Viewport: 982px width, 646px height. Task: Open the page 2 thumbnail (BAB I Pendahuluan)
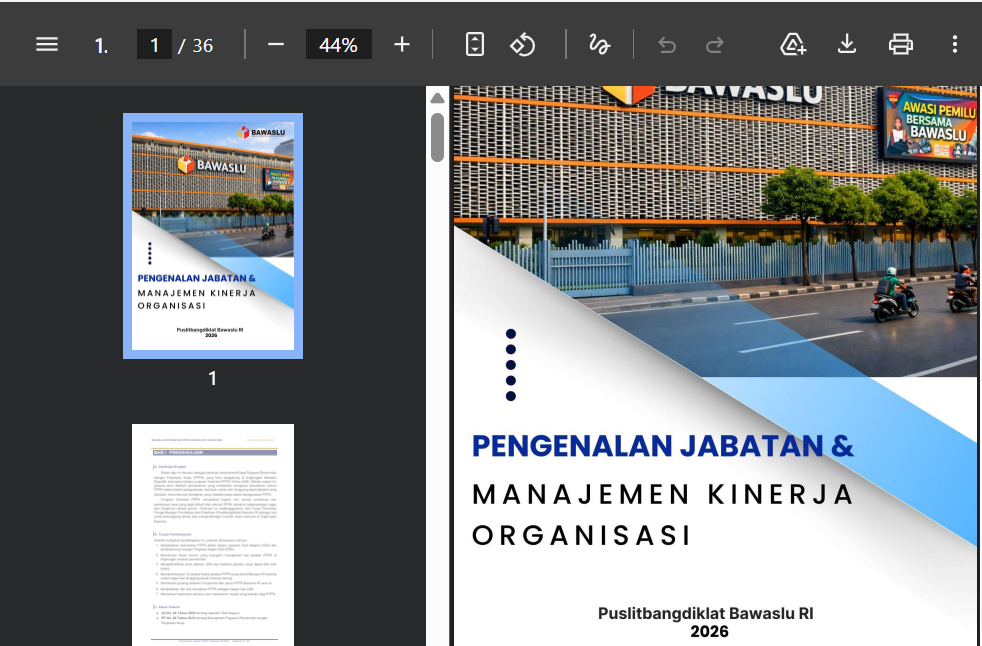click(213, 534)
